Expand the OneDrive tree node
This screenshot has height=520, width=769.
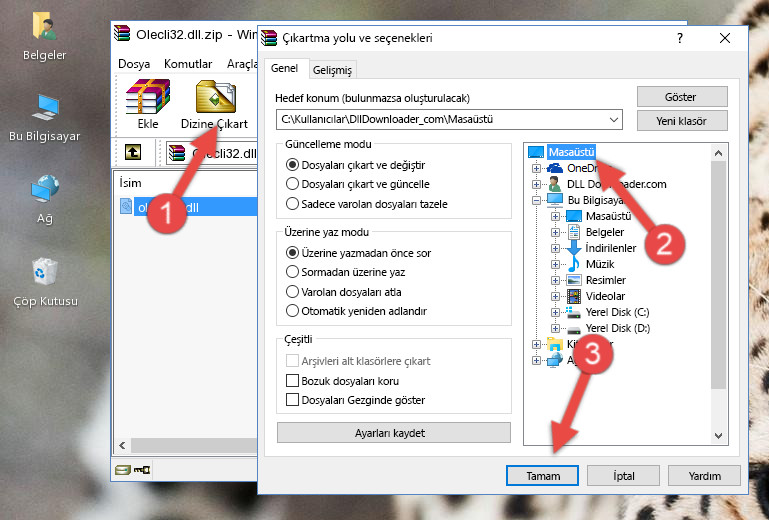pyautogui.click(x=536, y=168)
